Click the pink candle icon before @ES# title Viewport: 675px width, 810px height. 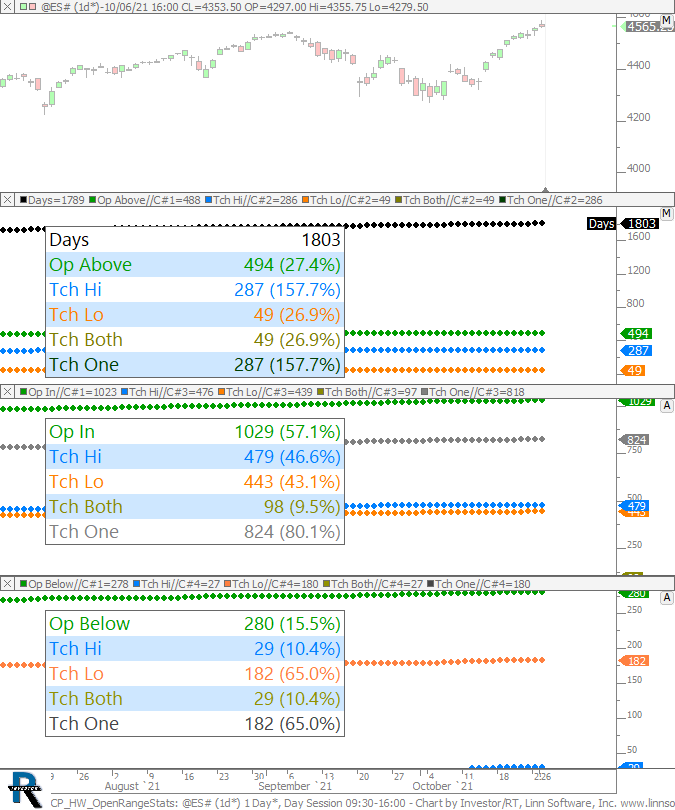pyautogui.click(x=33, y=7)
